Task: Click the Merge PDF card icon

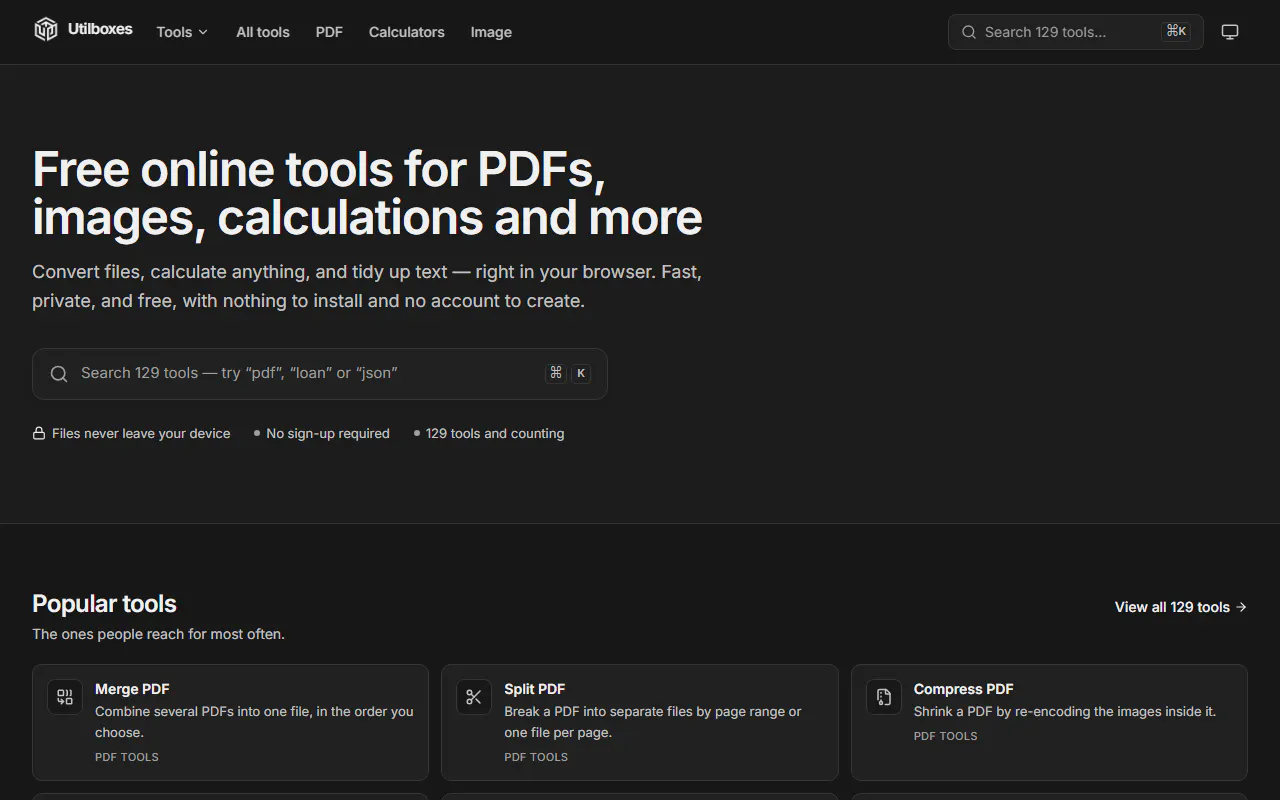Action: tap(65, 697)
